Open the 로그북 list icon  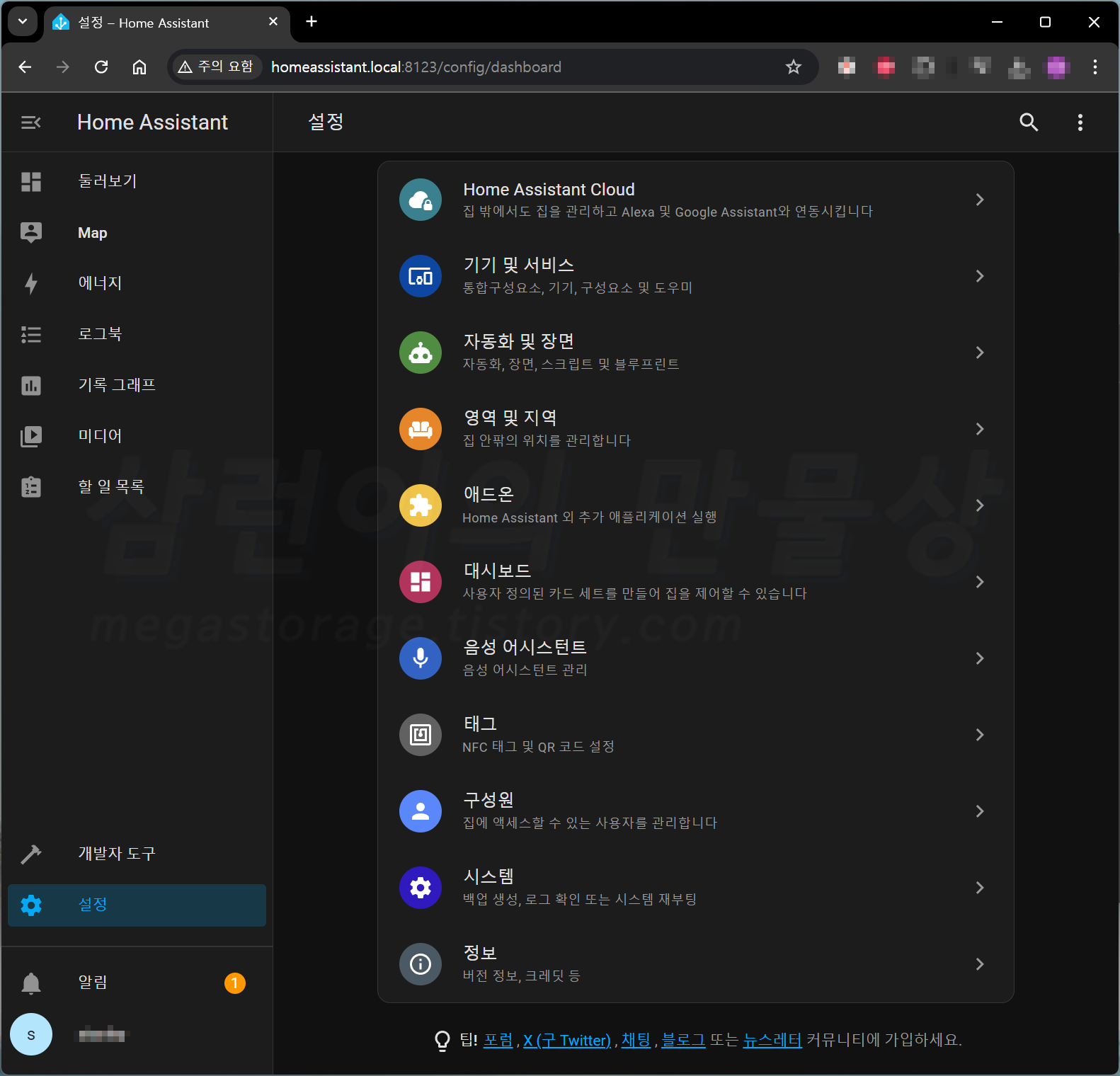tap(31, 334)
